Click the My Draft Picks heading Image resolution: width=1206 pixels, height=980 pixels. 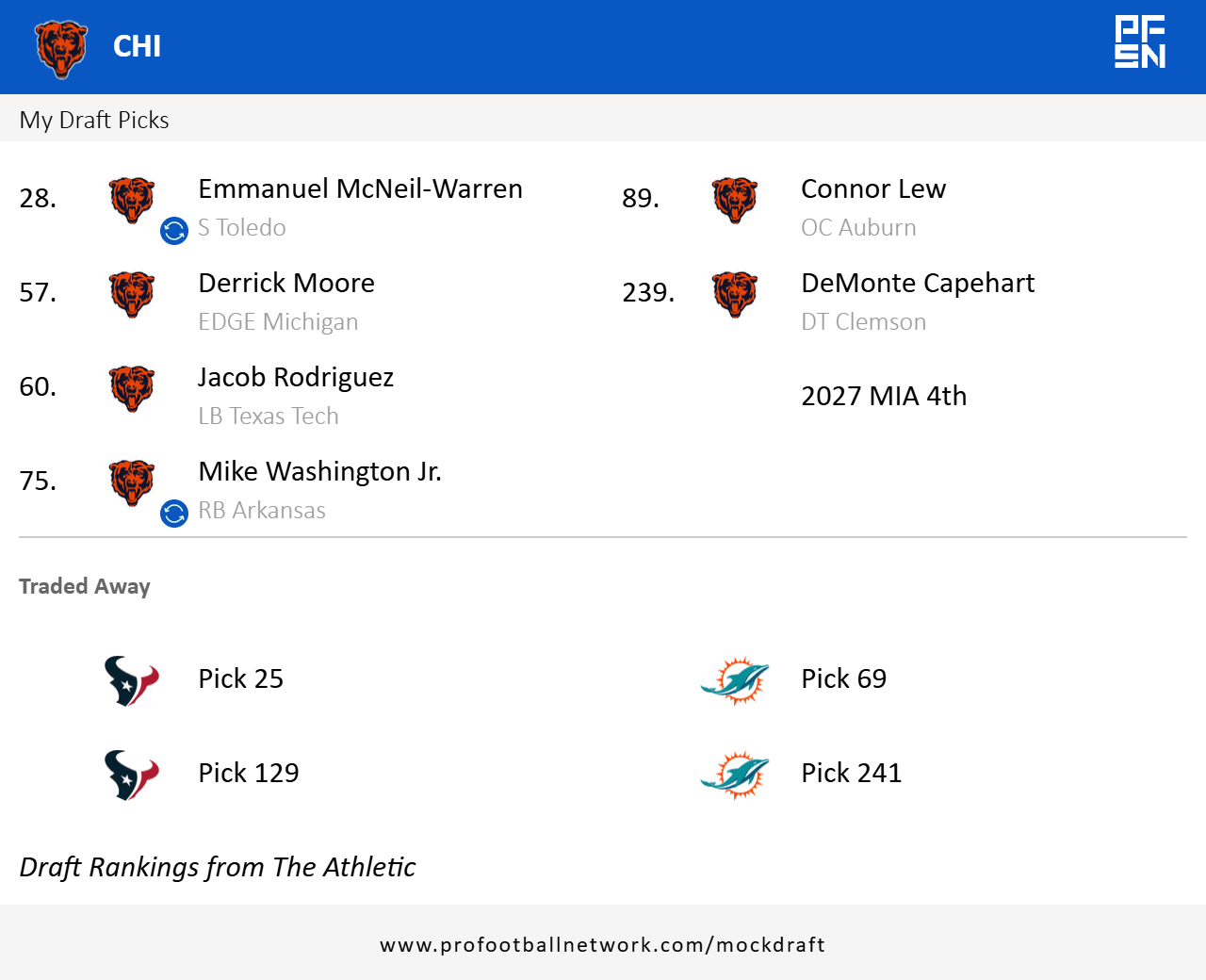[x=94, y=121]
